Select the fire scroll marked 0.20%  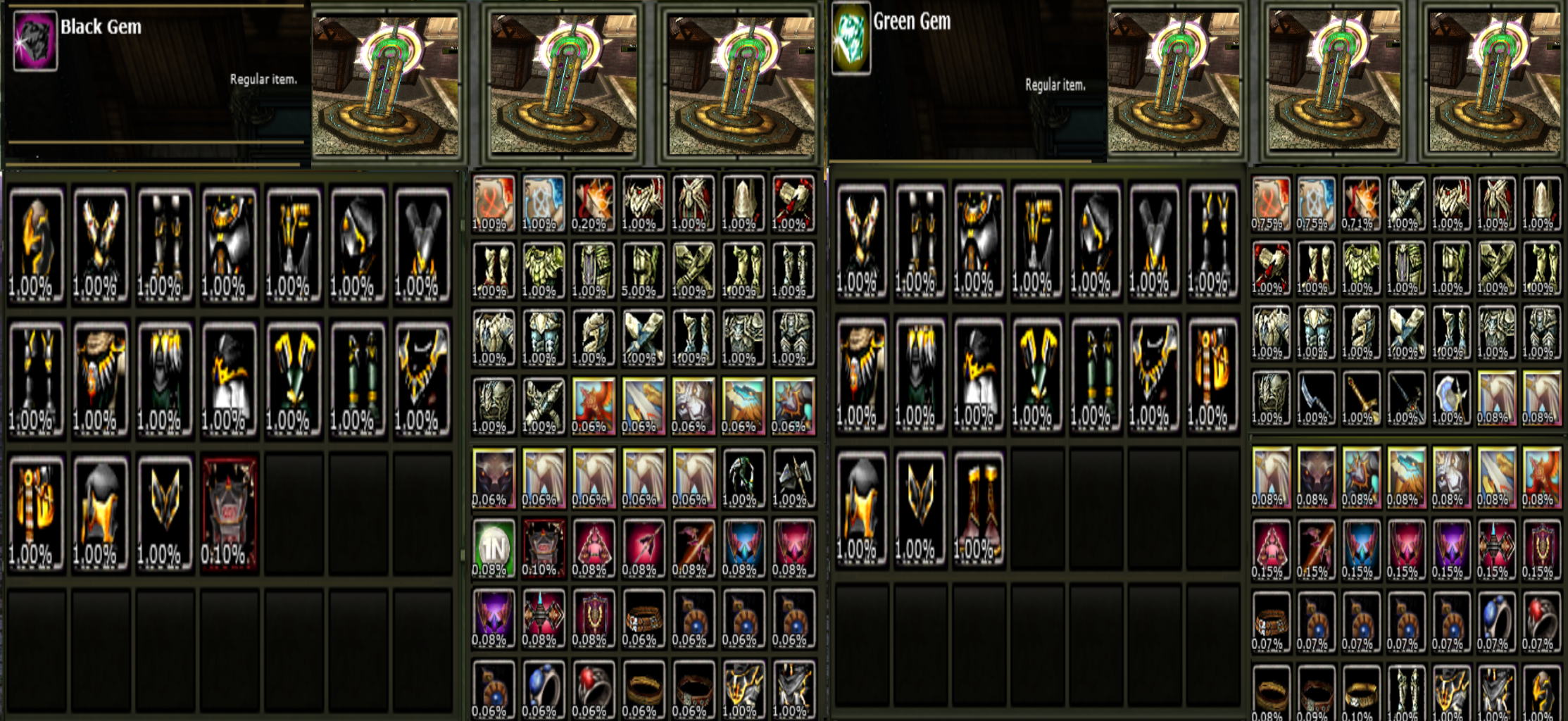[x=593, y=203]
